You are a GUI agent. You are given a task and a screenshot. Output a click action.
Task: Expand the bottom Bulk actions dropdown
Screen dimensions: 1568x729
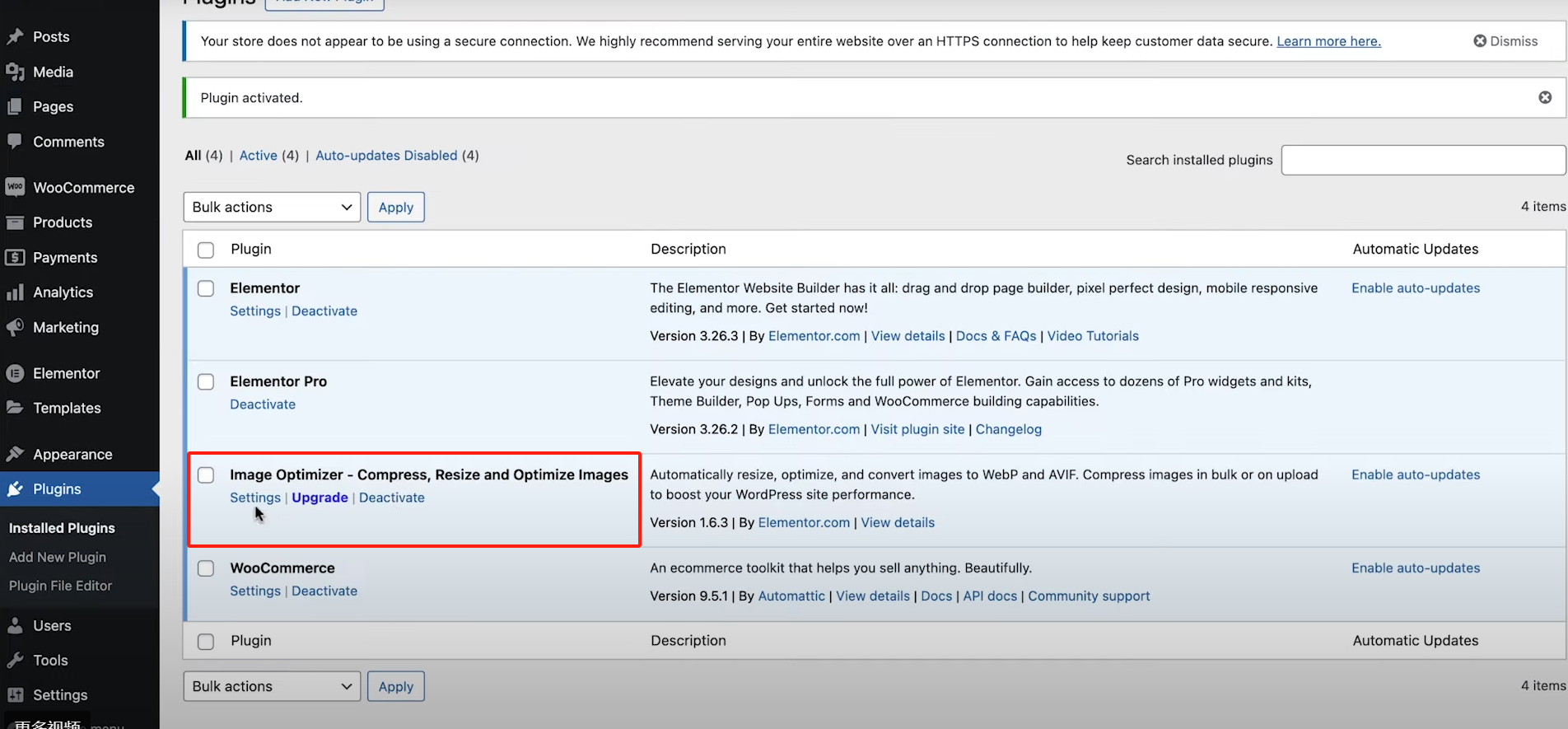click(x=272, y=686)
